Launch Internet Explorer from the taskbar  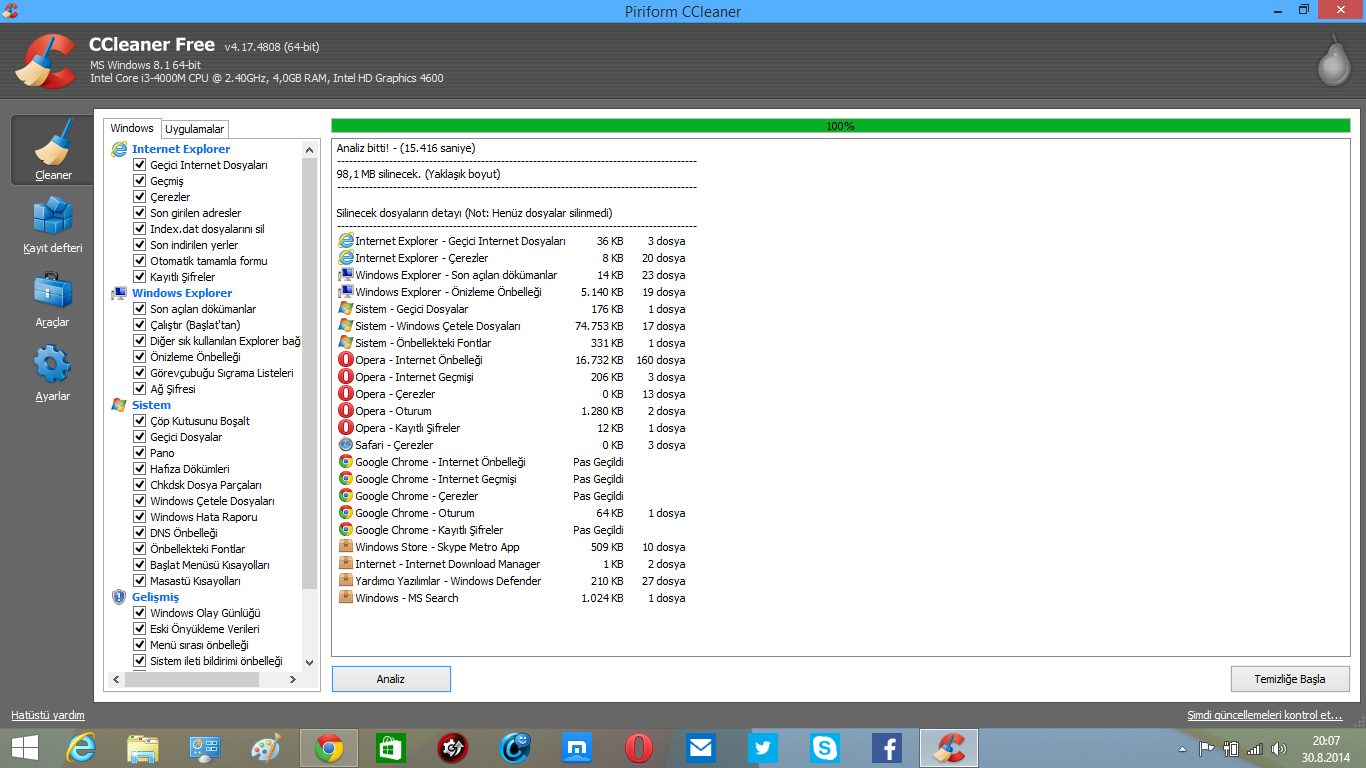click(x=80, y=748)
